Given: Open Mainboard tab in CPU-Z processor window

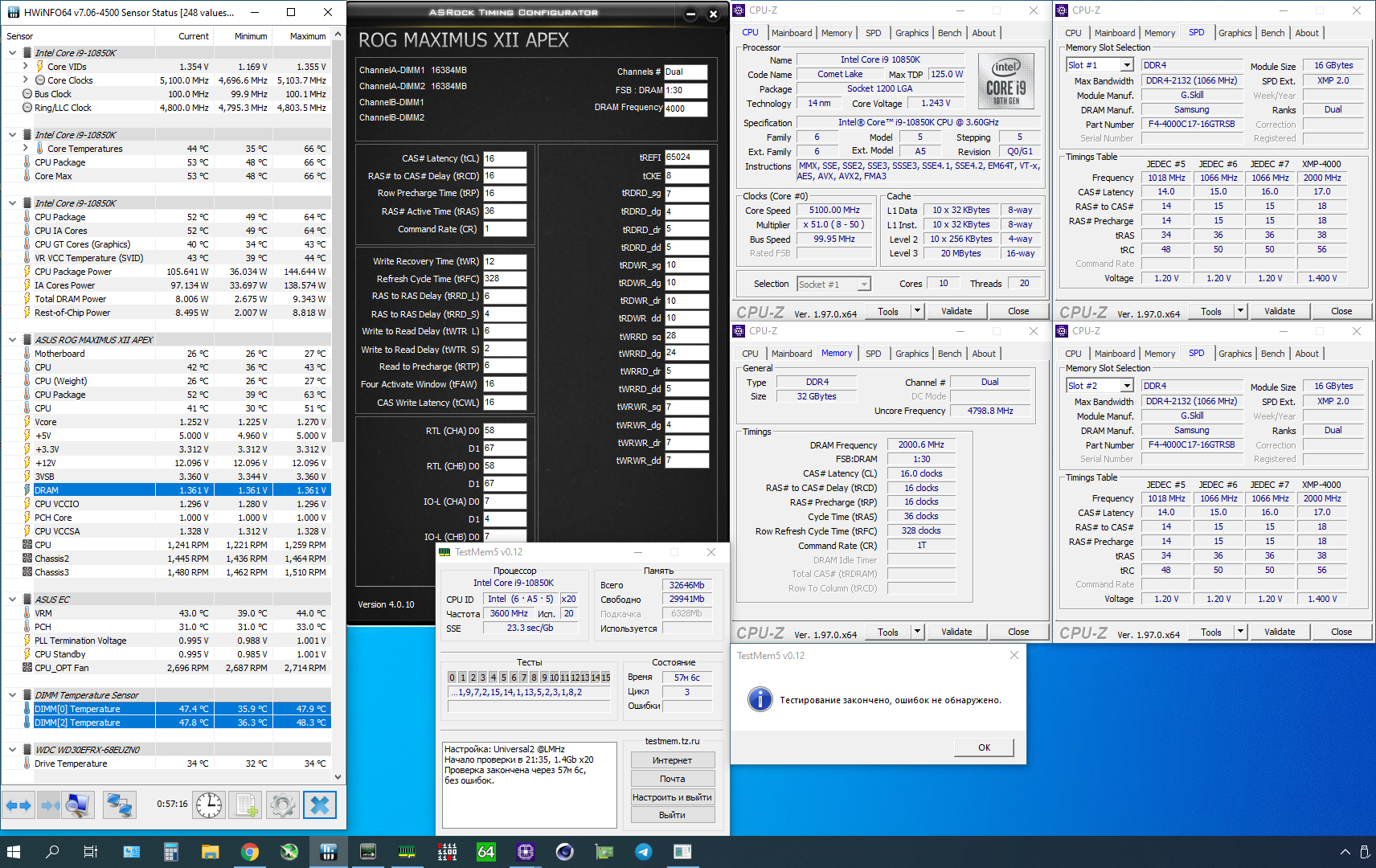Looking at the screenshot, I should pyautogui.click(x=792, y=33).
